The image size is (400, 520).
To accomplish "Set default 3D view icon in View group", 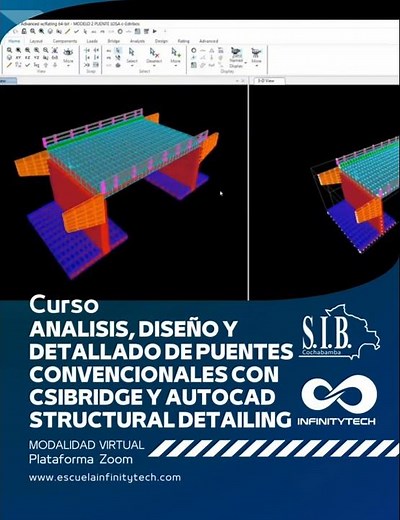I will [x=9, y=58].
